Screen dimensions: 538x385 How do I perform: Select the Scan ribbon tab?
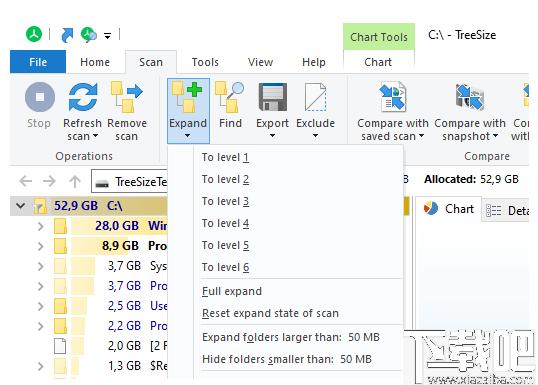(151, 62)
